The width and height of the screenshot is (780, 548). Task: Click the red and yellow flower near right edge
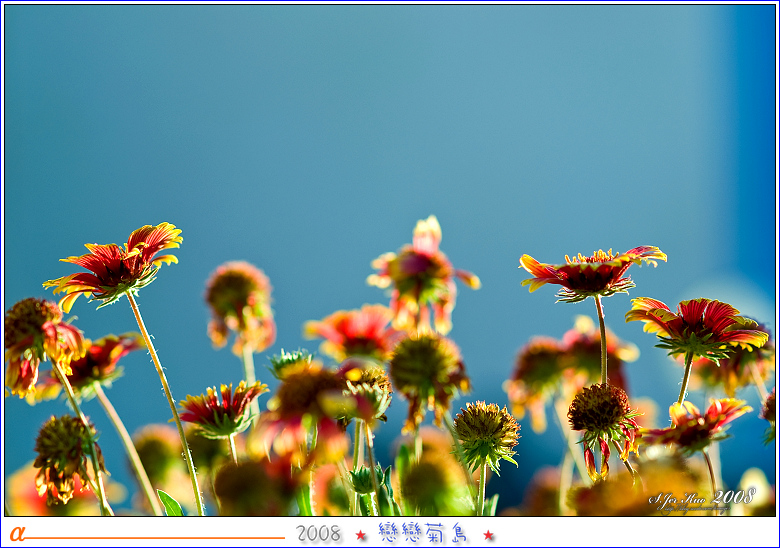point(700,326)
